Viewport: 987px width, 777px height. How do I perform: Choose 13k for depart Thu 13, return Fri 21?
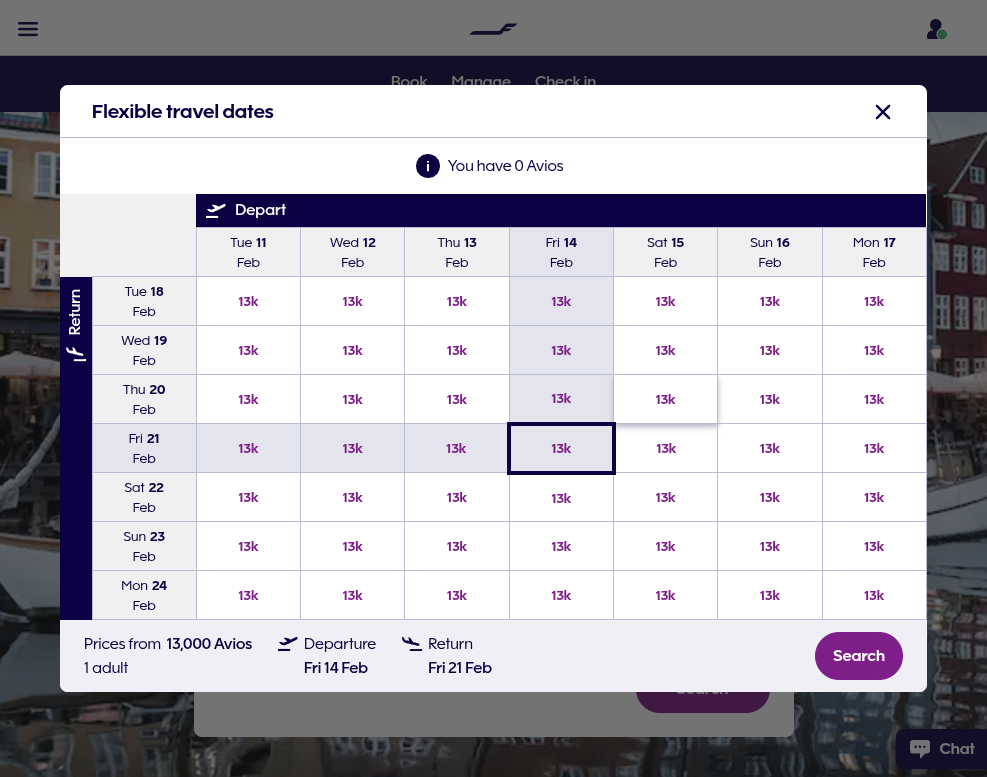(x=457, y=448)
